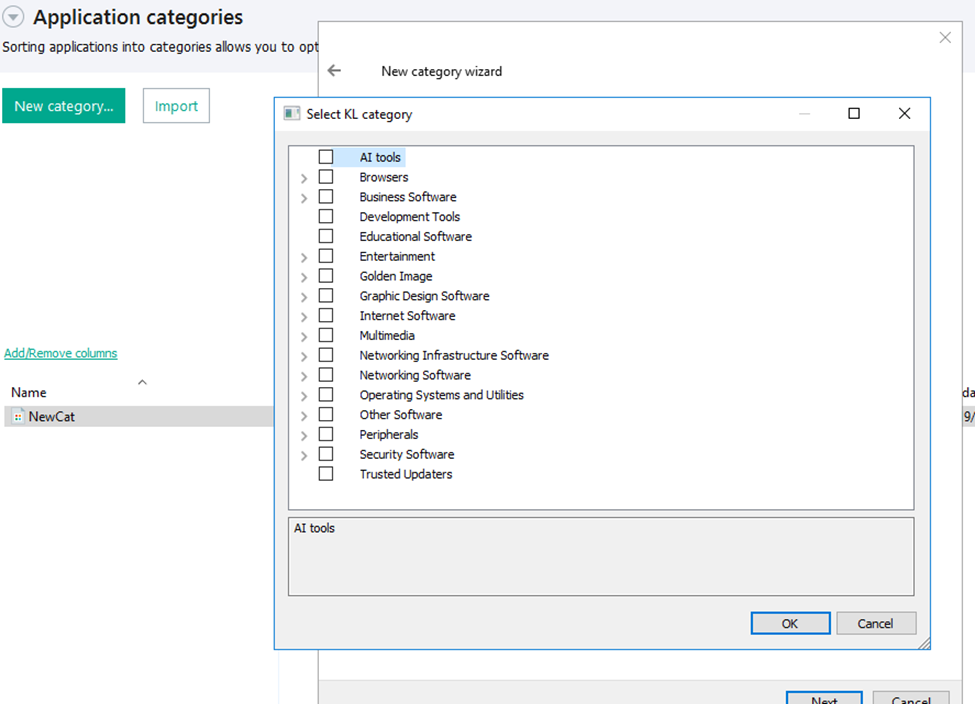Viewport: 975px width, 704px height.
Task: Click the NewCat category icon
Action: point(18,417)
